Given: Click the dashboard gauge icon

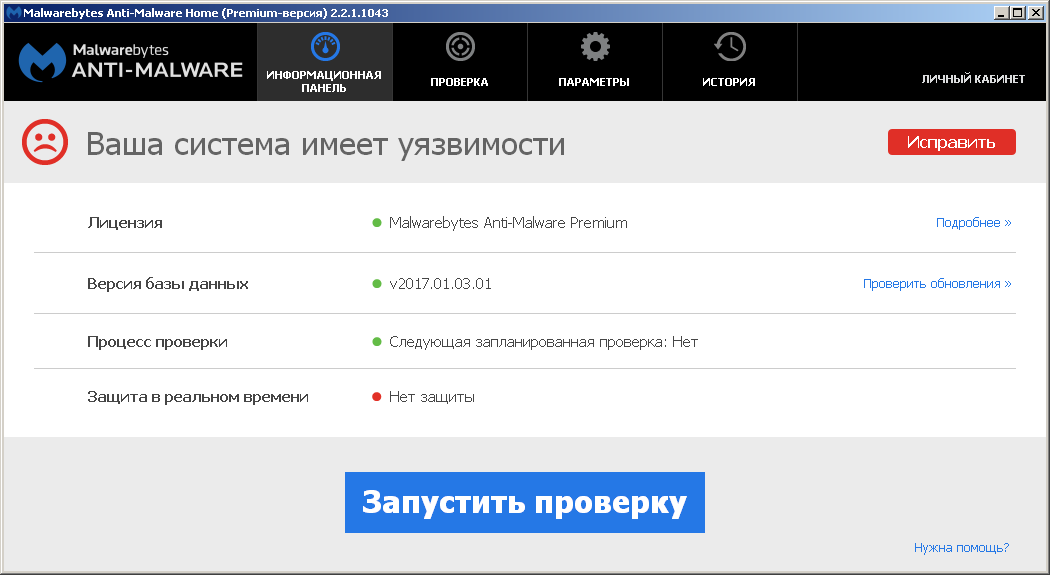Looking at the screenshot, I should [x=325, y=46].
